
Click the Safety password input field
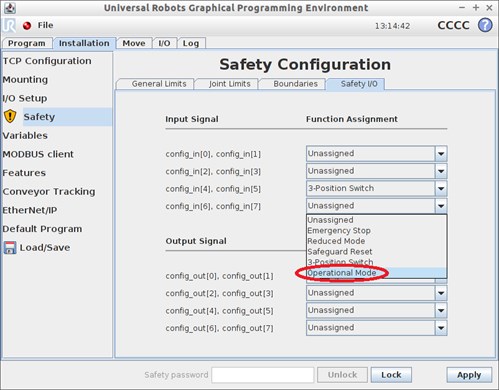(x=263, y=375)
